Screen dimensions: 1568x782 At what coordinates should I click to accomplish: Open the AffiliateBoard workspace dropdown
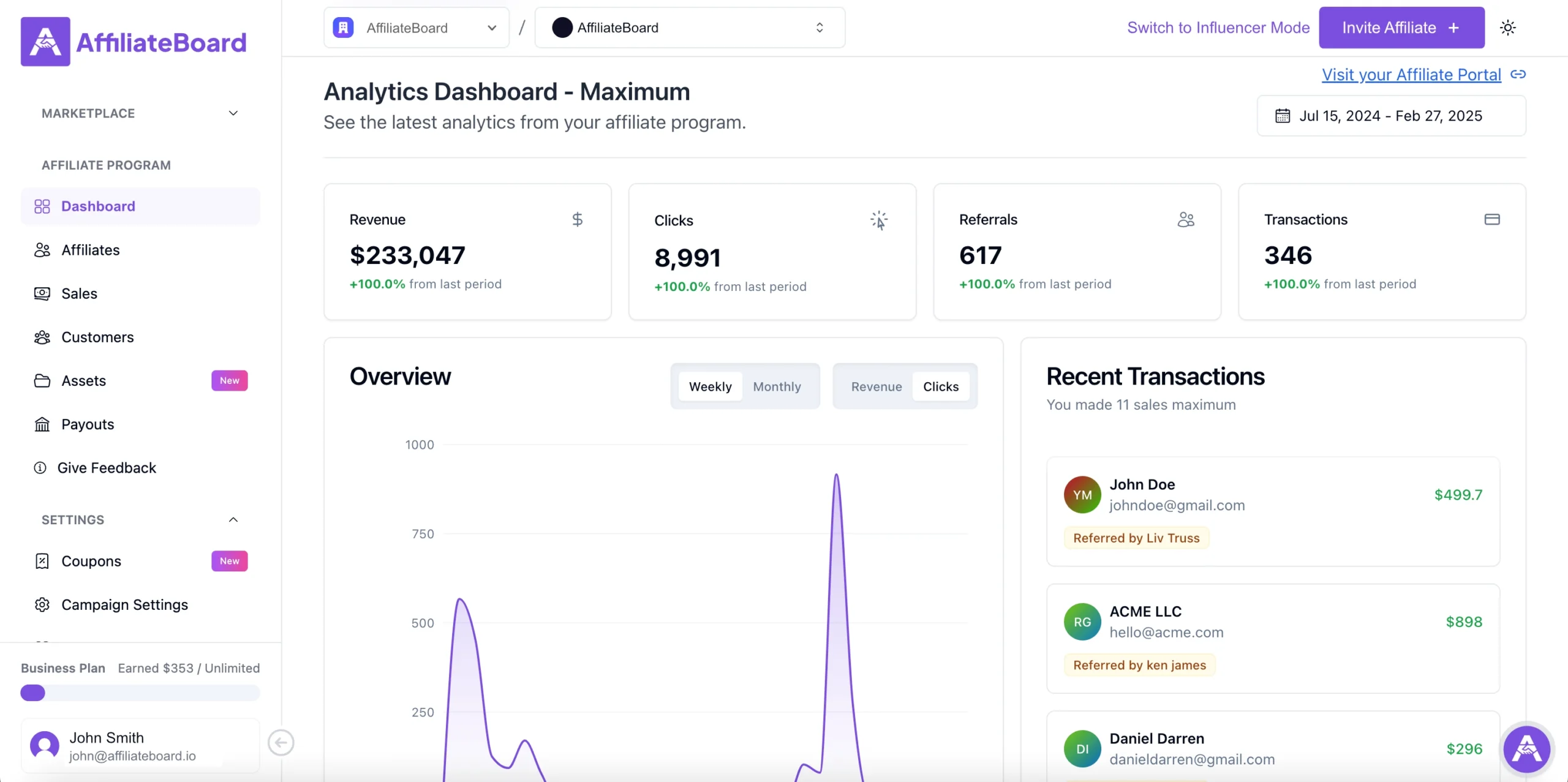point(417,28)
